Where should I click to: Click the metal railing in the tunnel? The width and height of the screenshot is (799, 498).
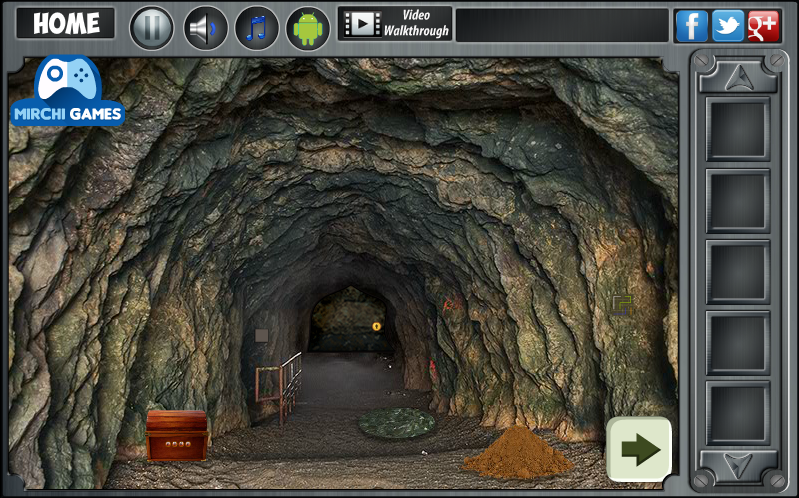pyautogui.click(x=279, y=386)
